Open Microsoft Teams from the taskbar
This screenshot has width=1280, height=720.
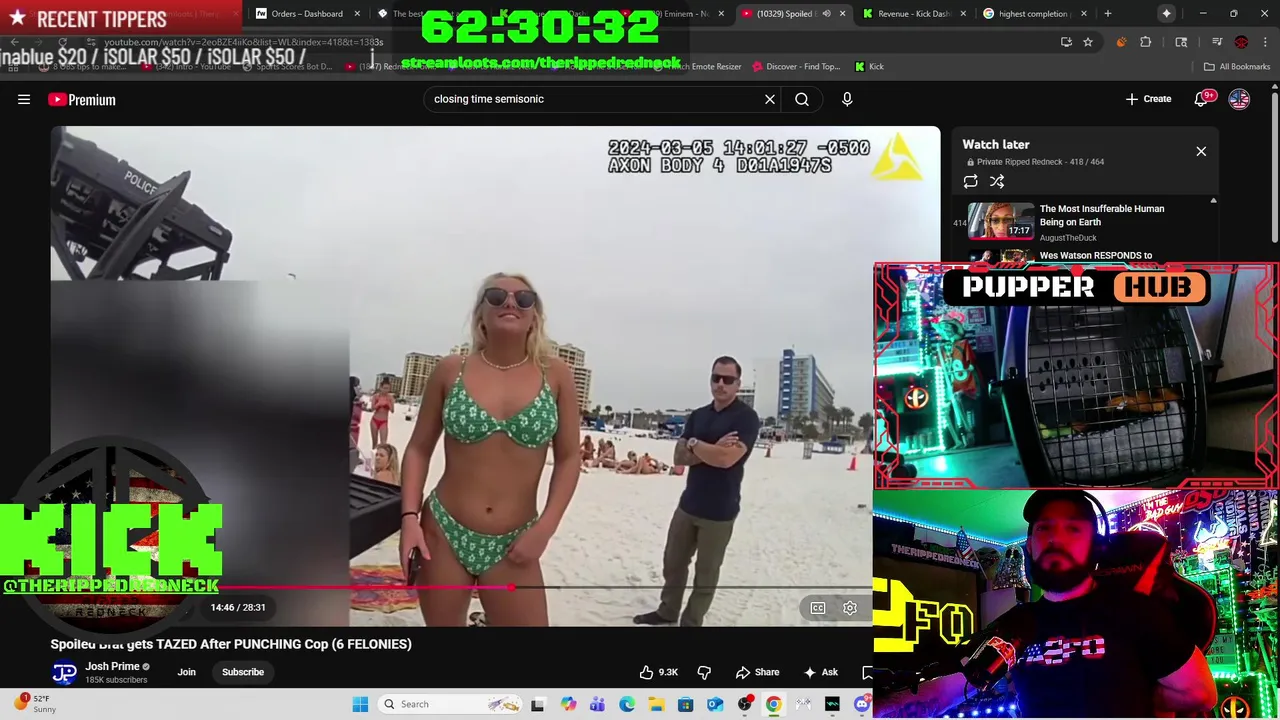pos(597,704)
